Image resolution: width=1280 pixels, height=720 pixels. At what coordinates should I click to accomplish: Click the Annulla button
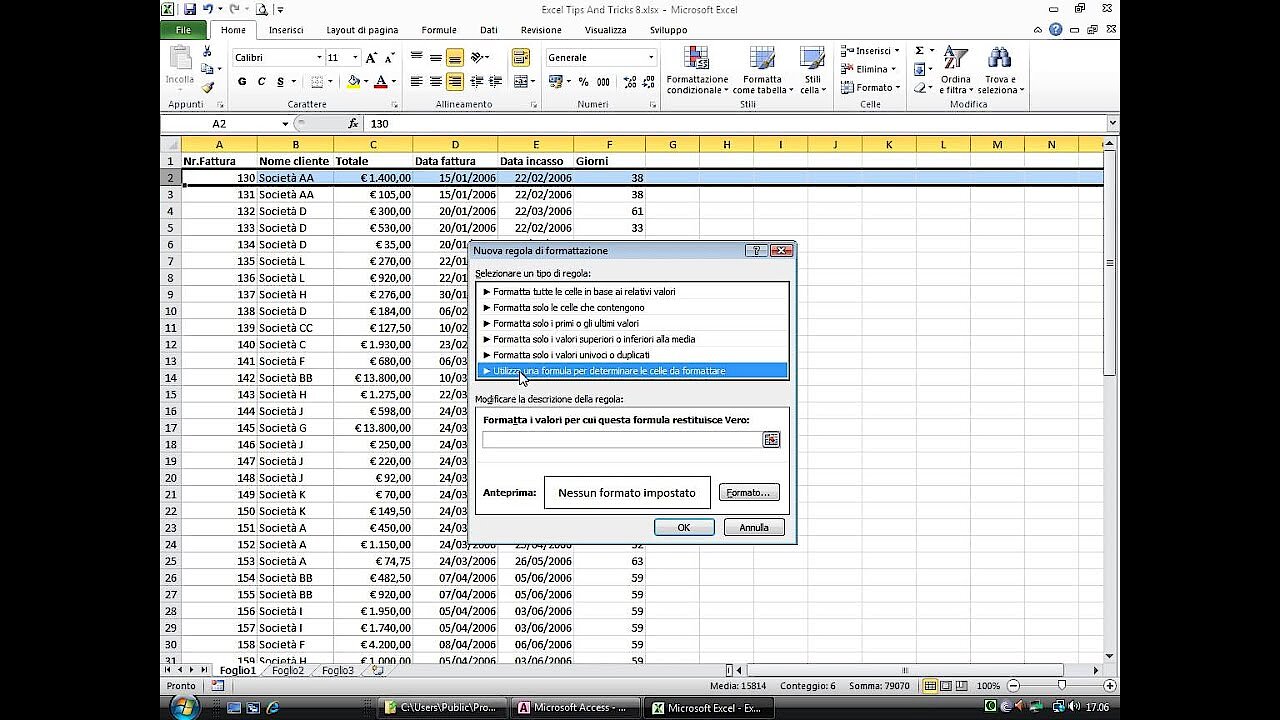pyautogui.click(x=754, y=528)
